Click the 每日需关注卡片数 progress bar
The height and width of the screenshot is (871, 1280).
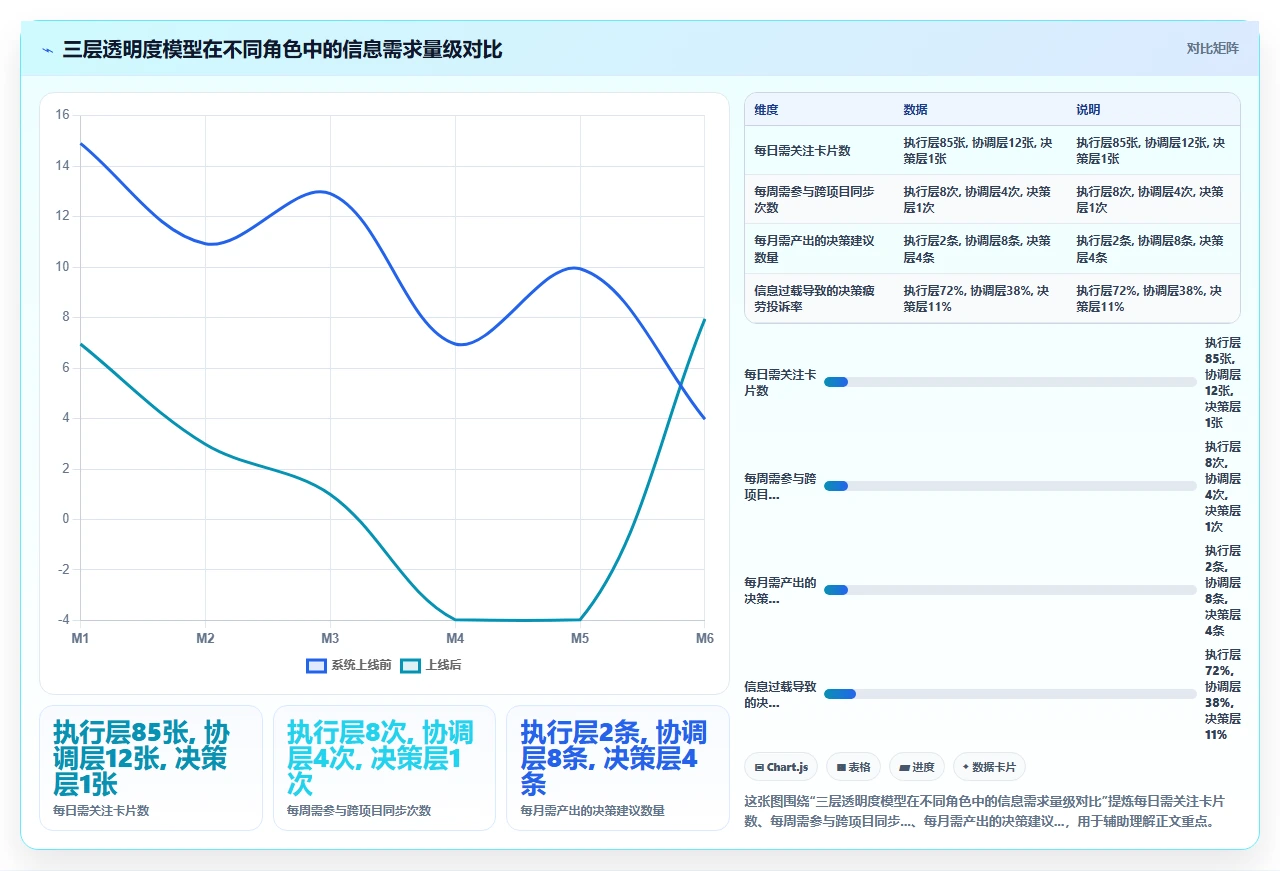(1010, 382)
